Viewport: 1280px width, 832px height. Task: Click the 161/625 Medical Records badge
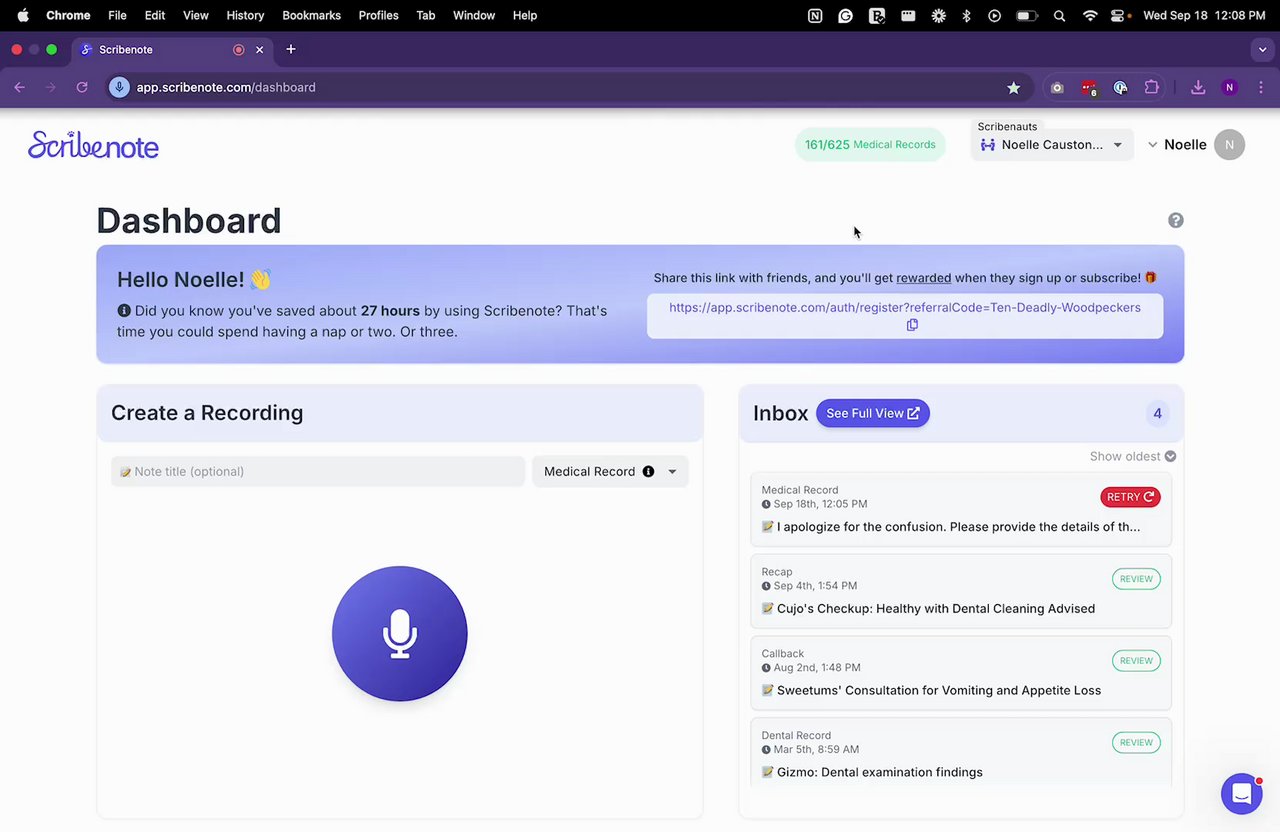tap(870, 145)
